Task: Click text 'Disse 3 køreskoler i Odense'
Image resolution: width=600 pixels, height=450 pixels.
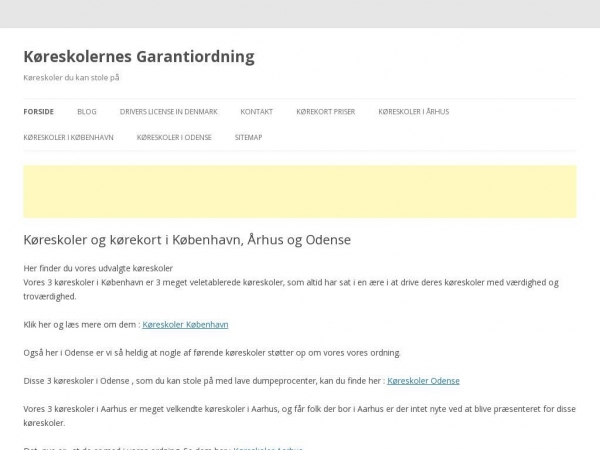Action: [76, 381]
